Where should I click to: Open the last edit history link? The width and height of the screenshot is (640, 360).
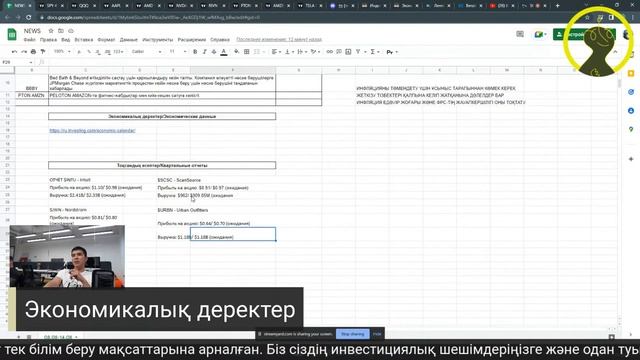(x=279, y=40)
